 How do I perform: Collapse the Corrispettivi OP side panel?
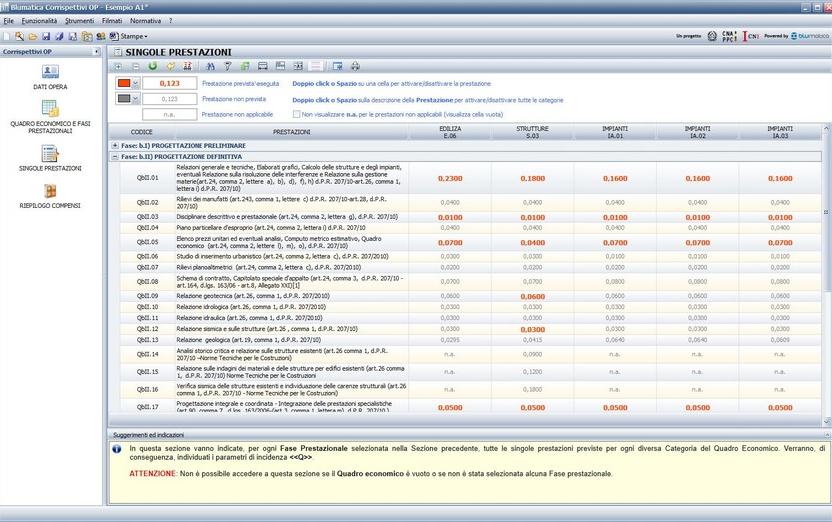(96, 51)
